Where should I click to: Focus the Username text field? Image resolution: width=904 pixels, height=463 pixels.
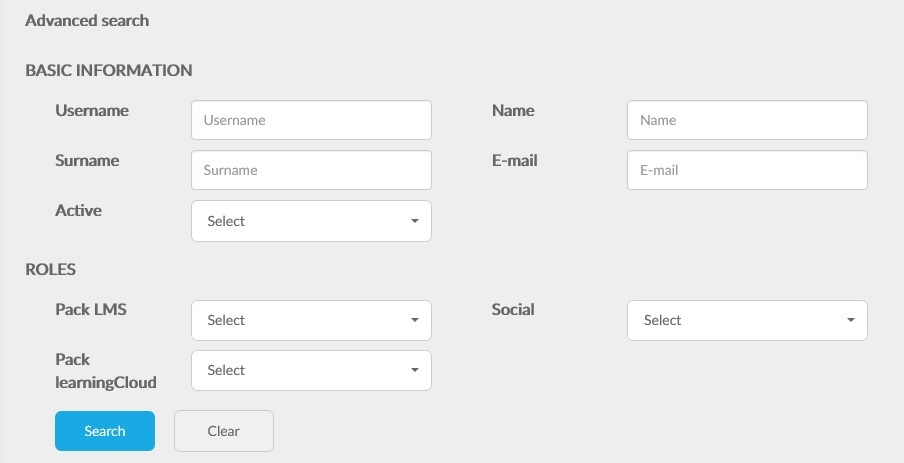(311, 120)
